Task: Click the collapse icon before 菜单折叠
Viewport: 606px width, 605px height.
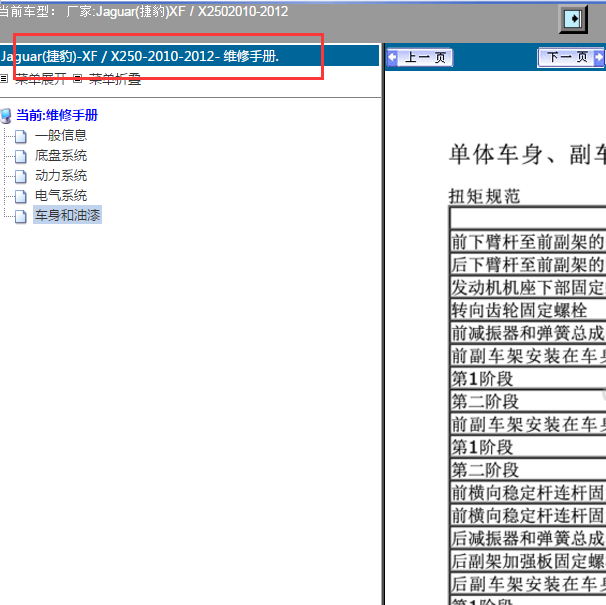Action: point(77,79)
